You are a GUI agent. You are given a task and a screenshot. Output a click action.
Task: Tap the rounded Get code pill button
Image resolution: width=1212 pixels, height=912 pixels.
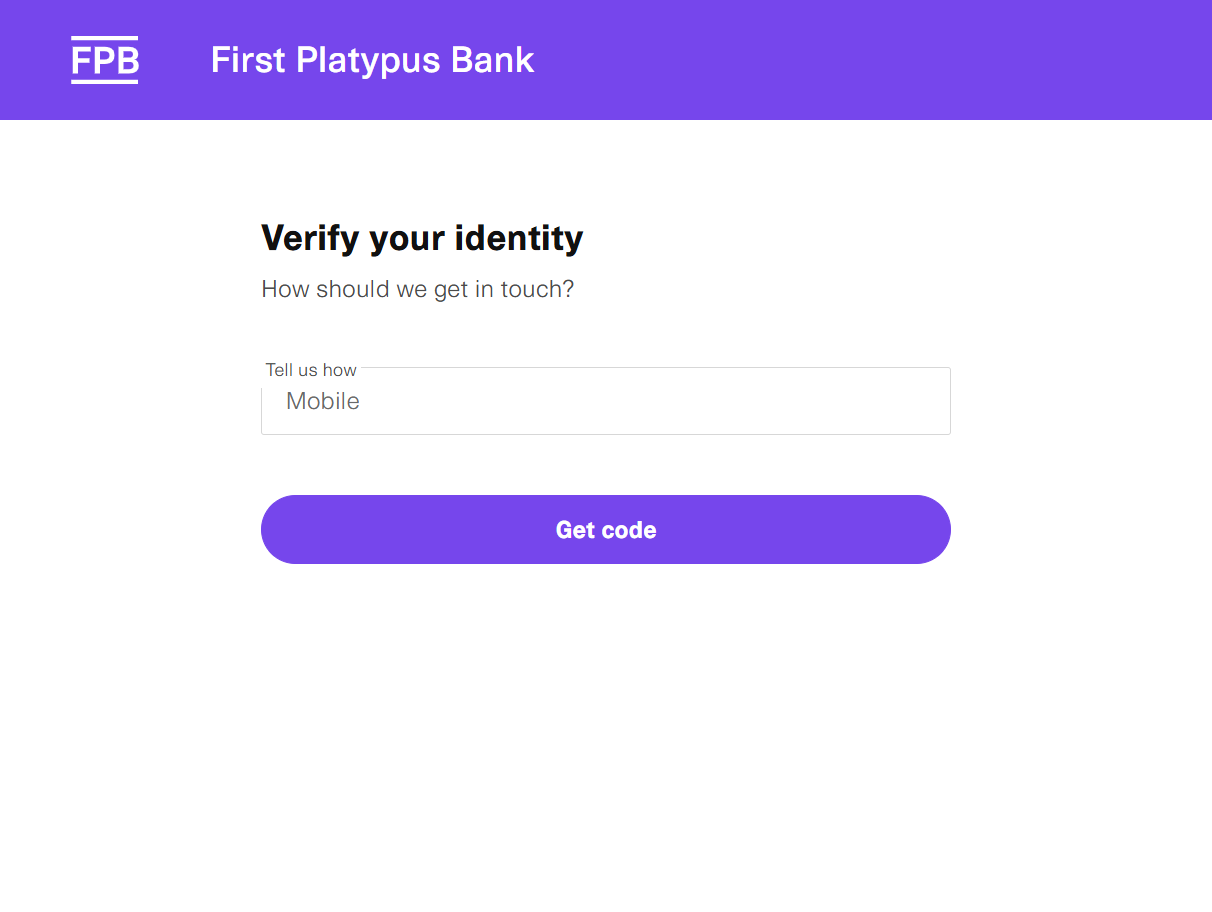605,529
